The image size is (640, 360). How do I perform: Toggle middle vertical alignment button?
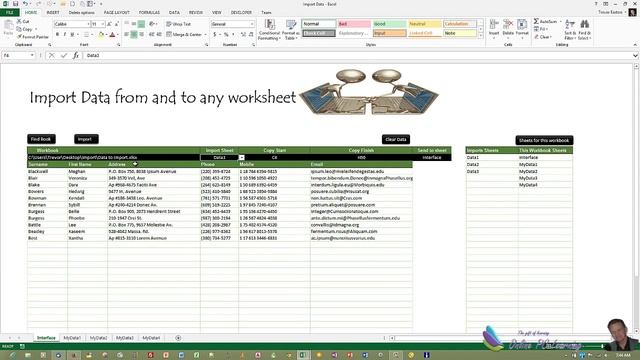(134, 24)
